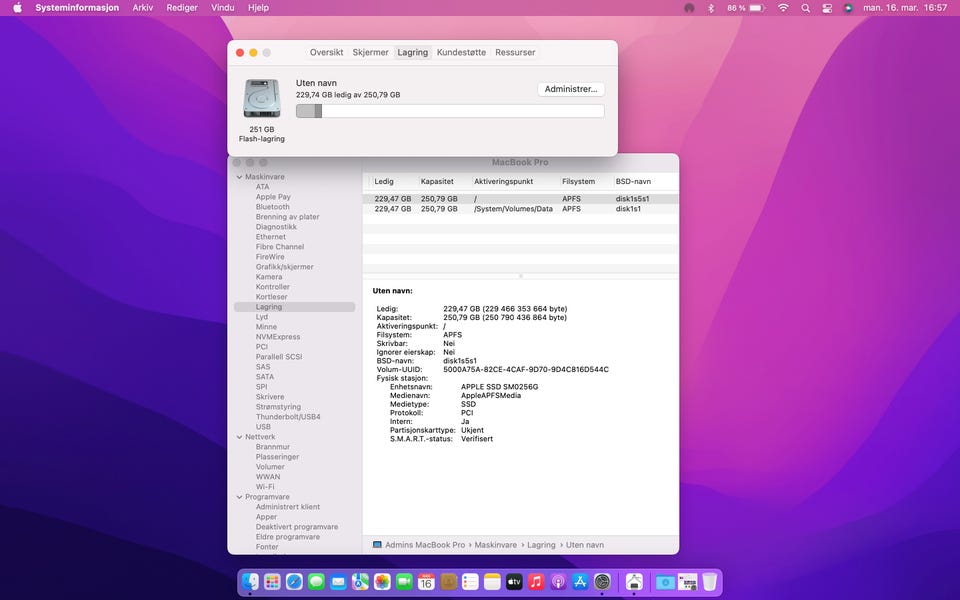Select the /System/Volumes/Data volume row
This screenshot has width=960, height=600.
pos(513,209)
